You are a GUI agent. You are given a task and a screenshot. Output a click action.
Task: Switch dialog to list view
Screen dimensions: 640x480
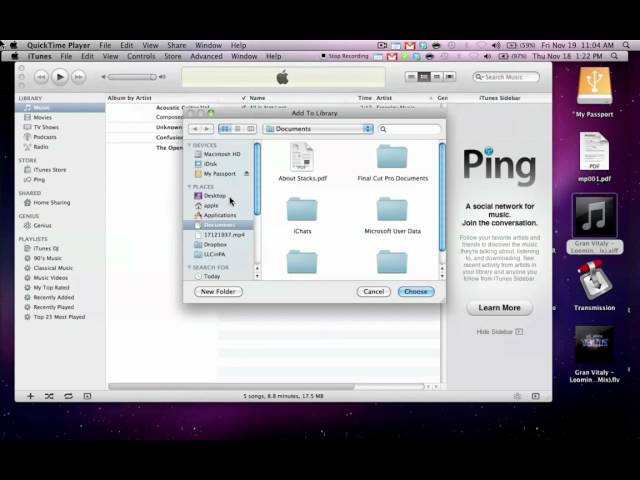[238, 129]
